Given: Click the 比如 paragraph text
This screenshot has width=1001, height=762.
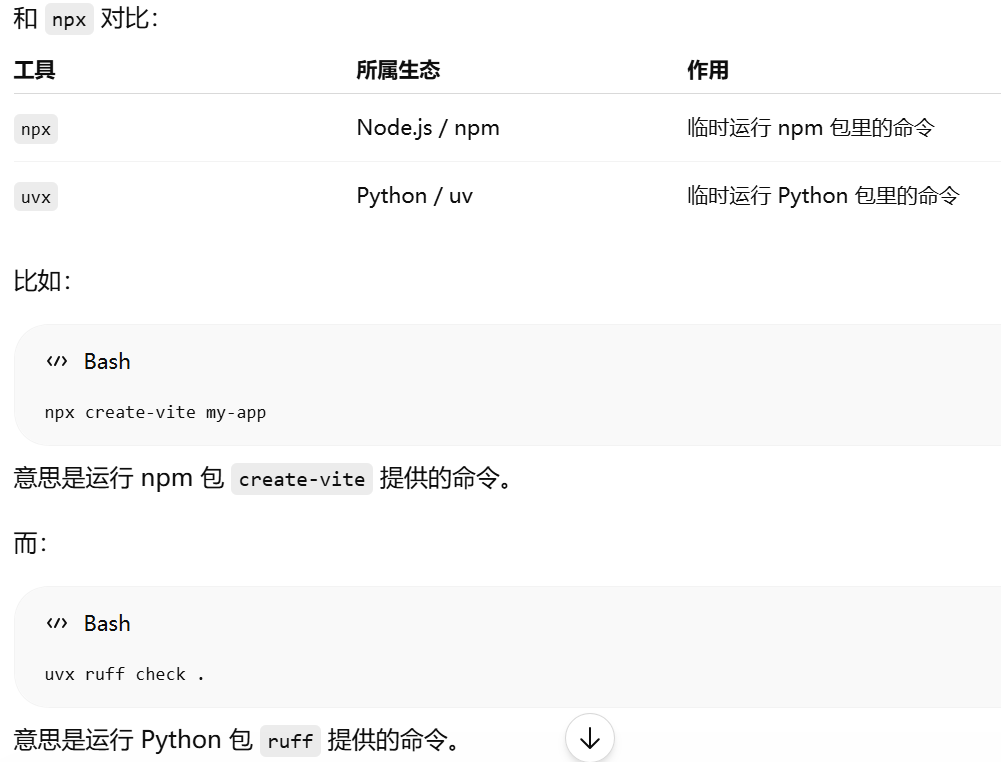Looking at the screenshot, I should (42, 281).
